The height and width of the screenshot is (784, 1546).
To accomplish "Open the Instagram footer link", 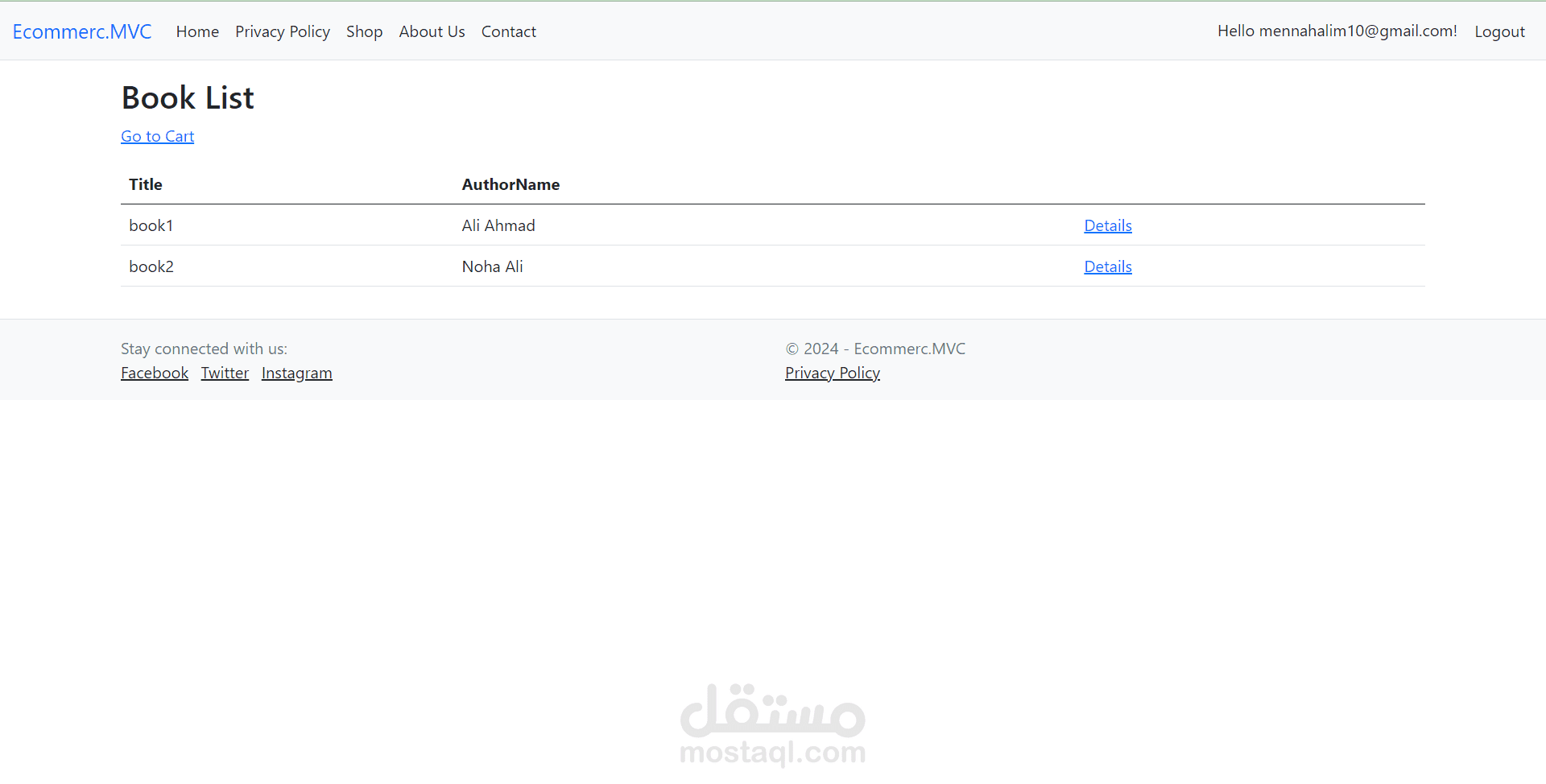I will click(x=296, y=373).
